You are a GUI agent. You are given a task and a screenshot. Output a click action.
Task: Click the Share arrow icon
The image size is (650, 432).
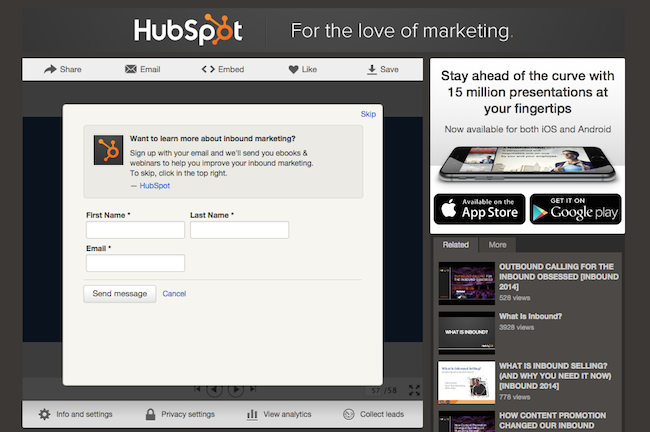coord(50,69)
